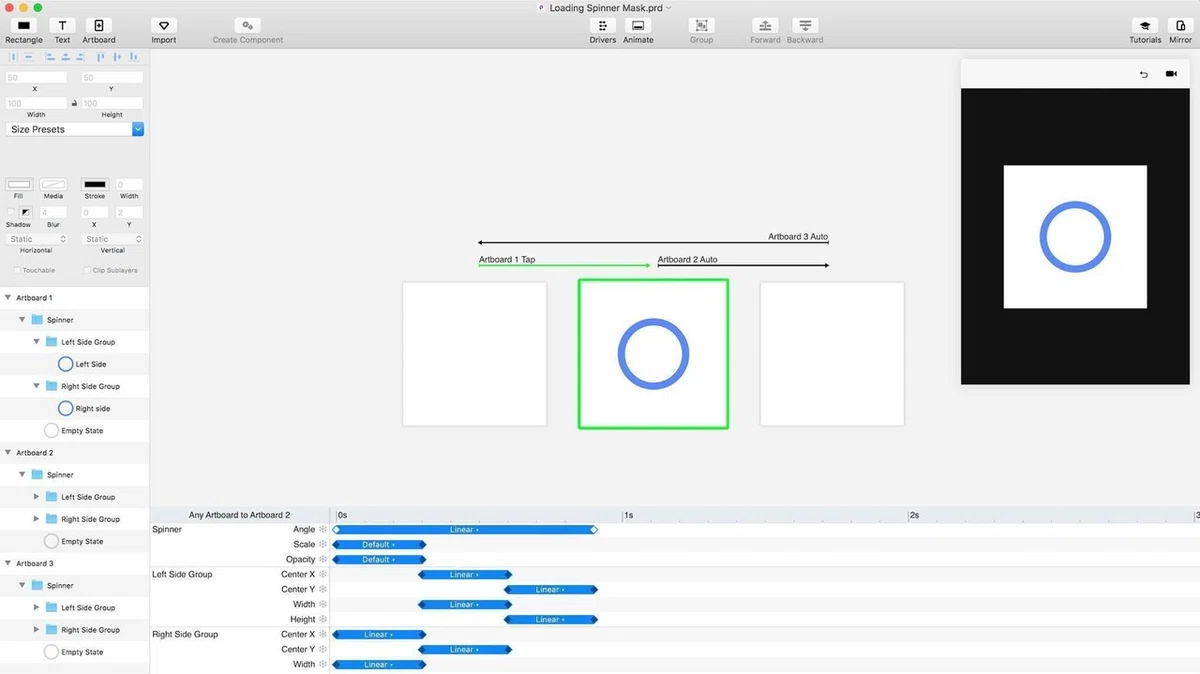Open the Drivers panel
The height and width of the screenshot is (674, 1200).
603,25
